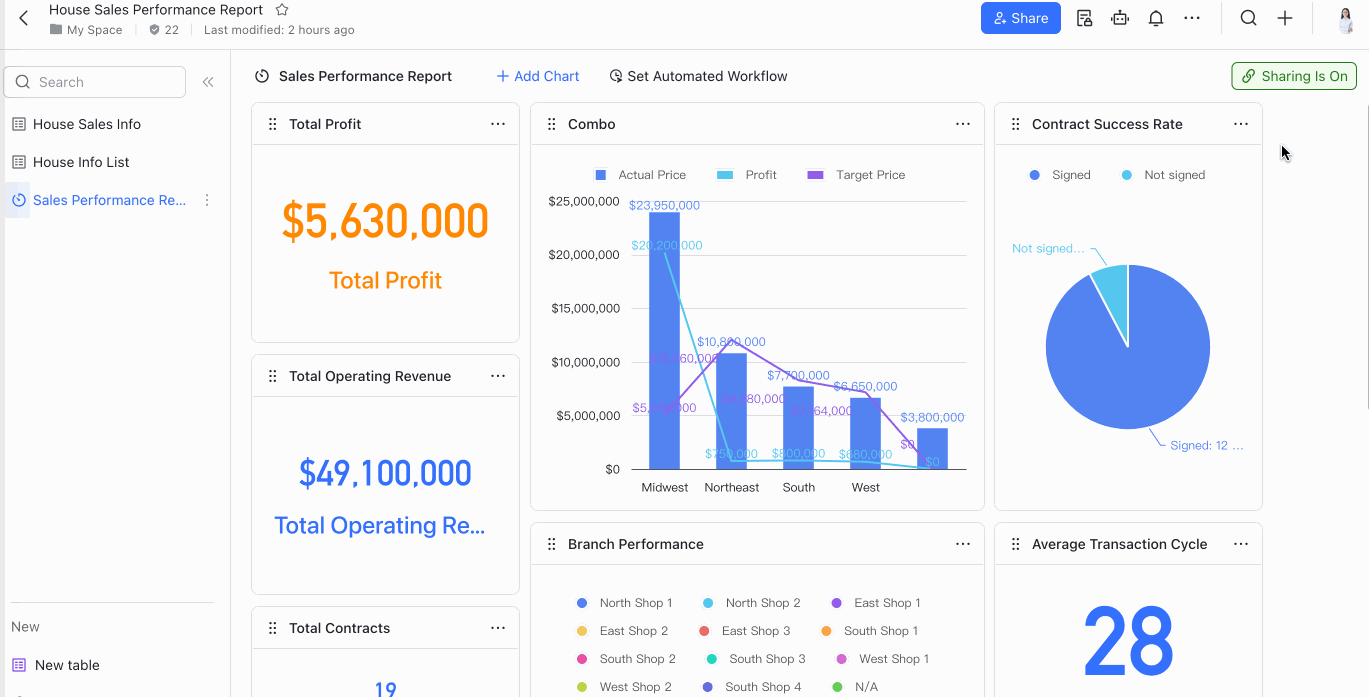Open the Total Profit card options menu
The width and height of the screenshot is (1369, 697).
tap(498, 123)
